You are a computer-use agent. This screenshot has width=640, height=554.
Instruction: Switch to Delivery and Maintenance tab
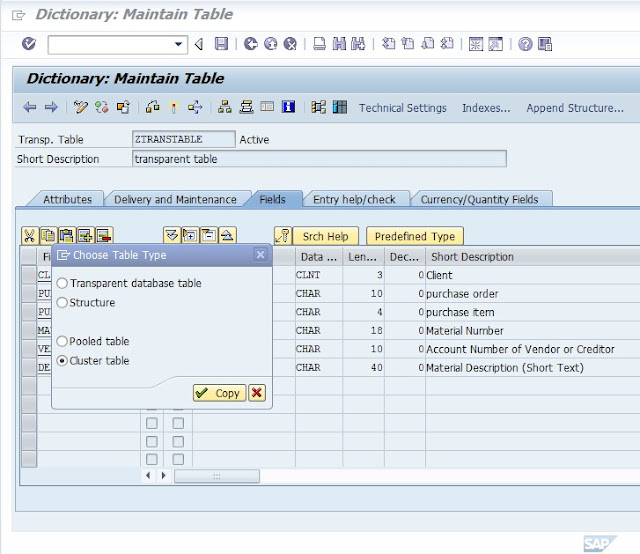point(175,199)
